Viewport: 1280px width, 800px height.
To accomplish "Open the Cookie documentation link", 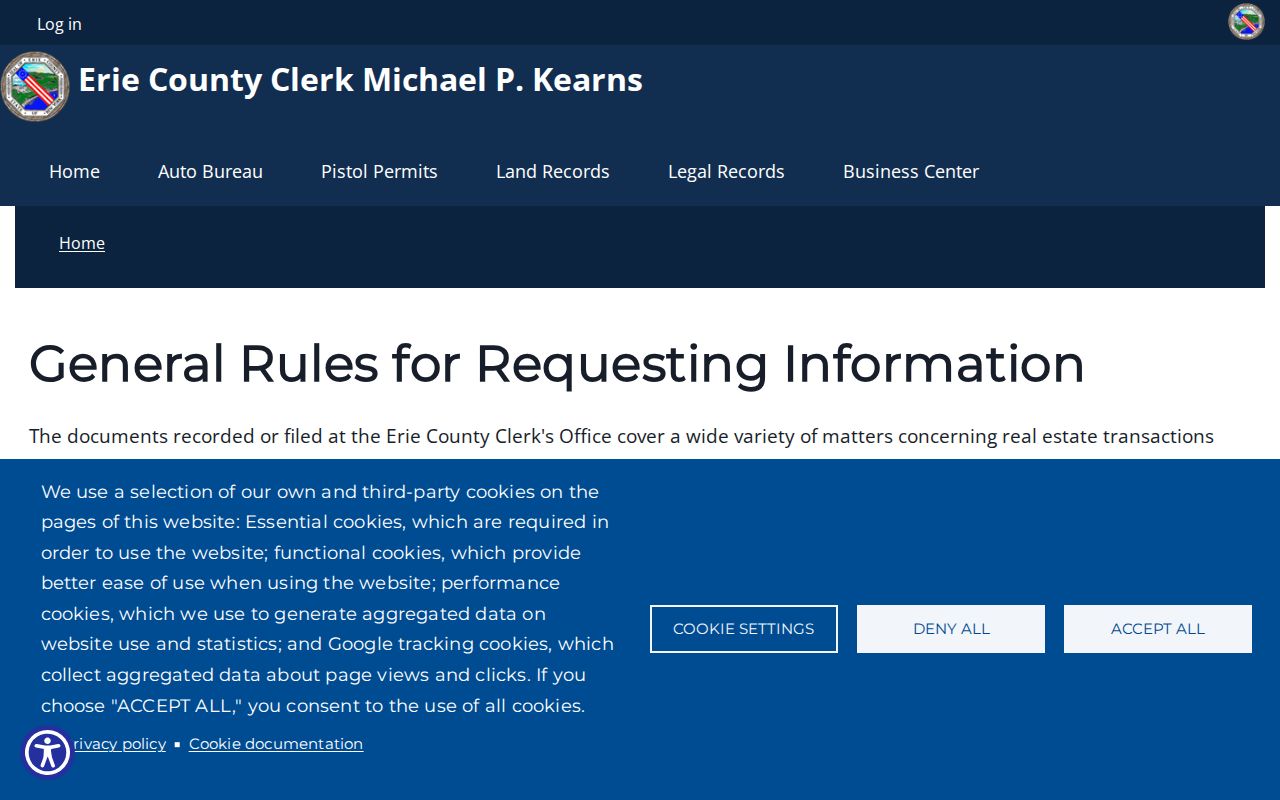I will (x=276, y=744).
